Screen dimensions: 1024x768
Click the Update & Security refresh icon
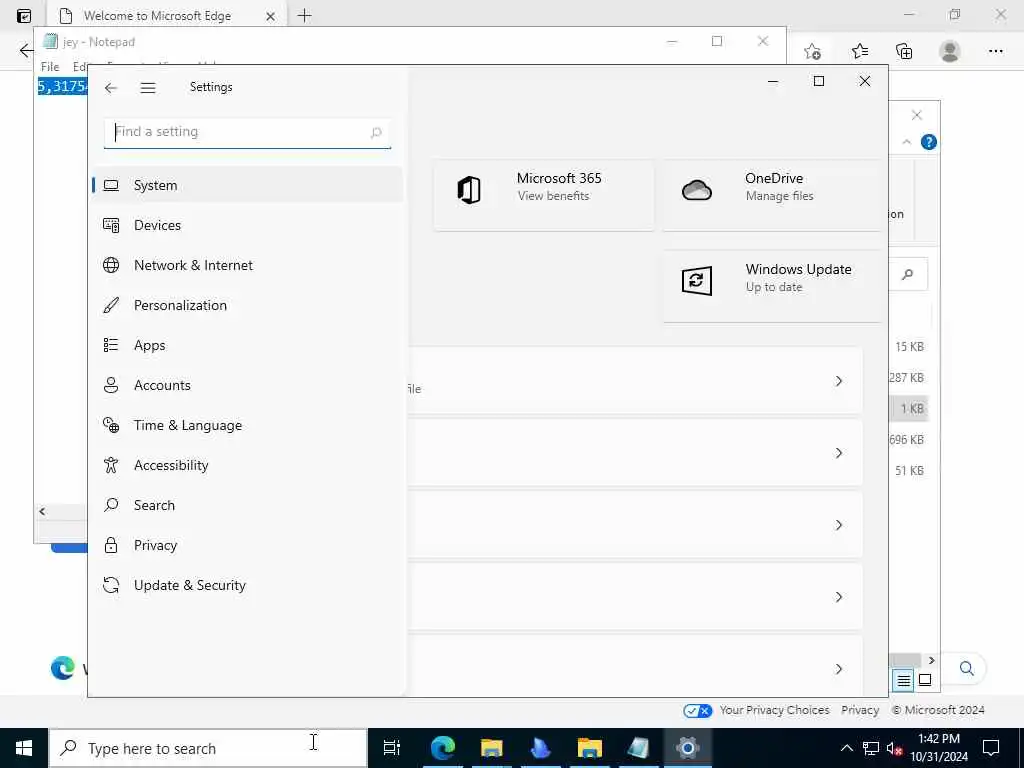[111, 585]
